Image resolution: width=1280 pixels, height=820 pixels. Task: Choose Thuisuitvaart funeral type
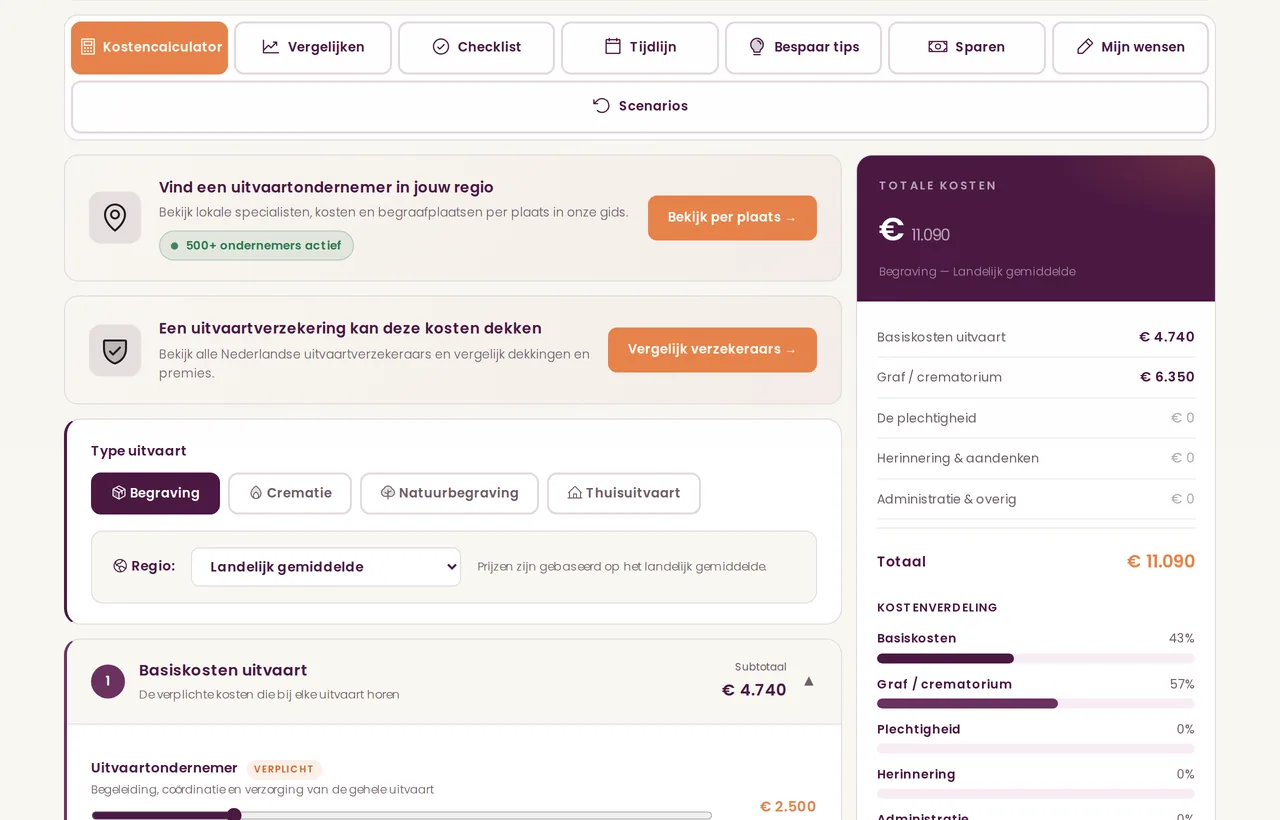(x=624, y=493)
